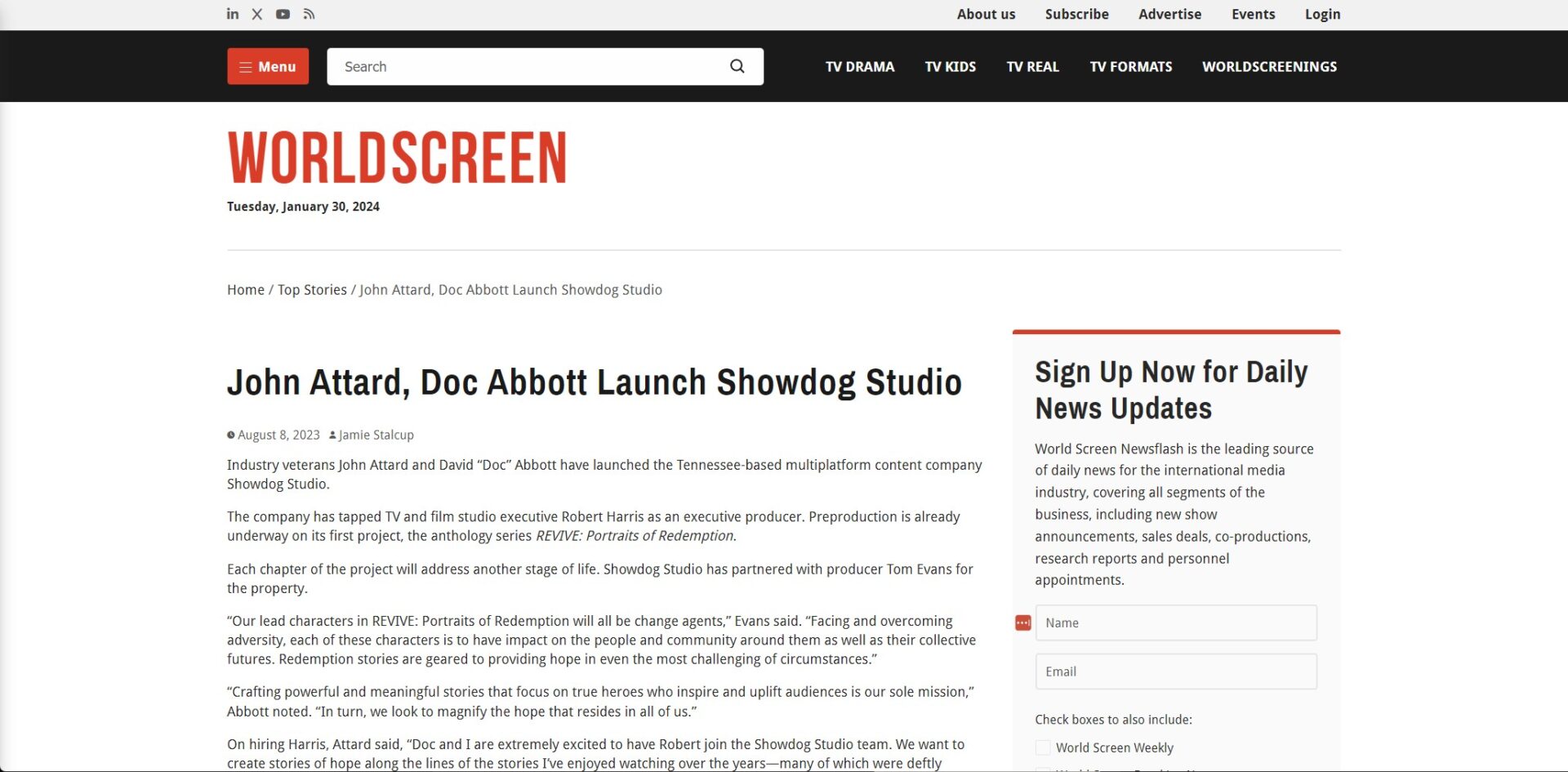Open the LinkedIn social icon
Screen dimensions: 1568x772
233,14
